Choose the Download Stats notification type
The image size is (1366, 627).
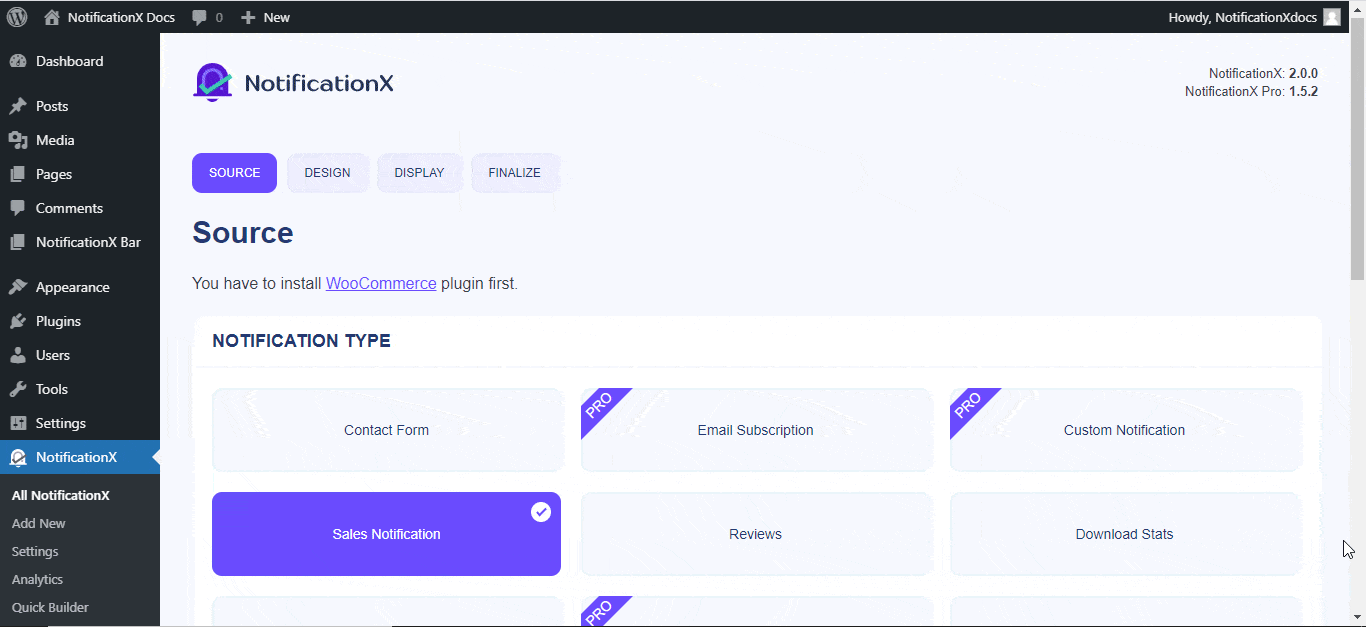1125,534
